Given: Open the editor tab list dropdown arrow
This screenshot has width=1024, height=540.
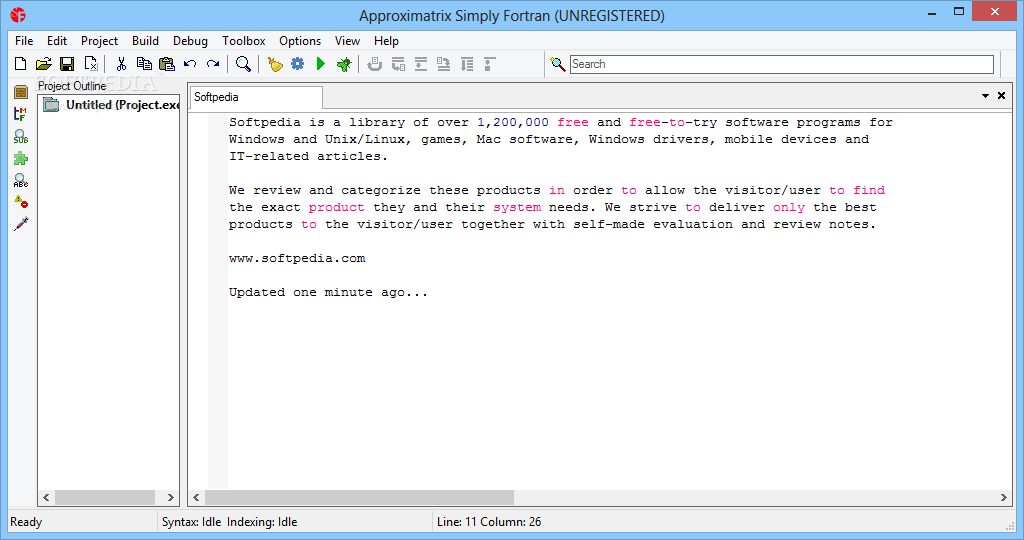Looking at the screenshot, I should 985,96.
